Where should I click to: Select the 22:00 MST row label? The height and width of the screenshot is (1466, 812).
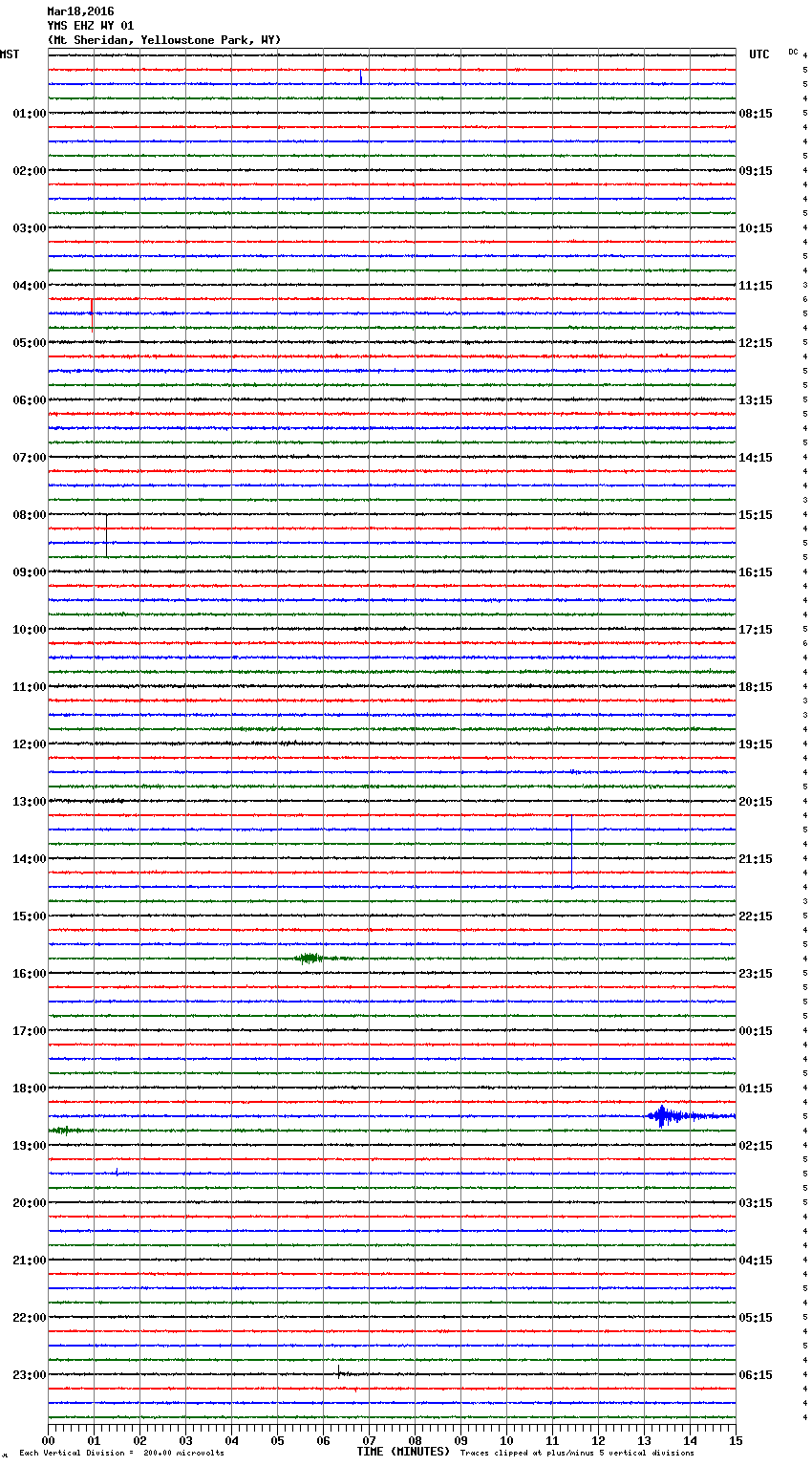click(29, 1318)
